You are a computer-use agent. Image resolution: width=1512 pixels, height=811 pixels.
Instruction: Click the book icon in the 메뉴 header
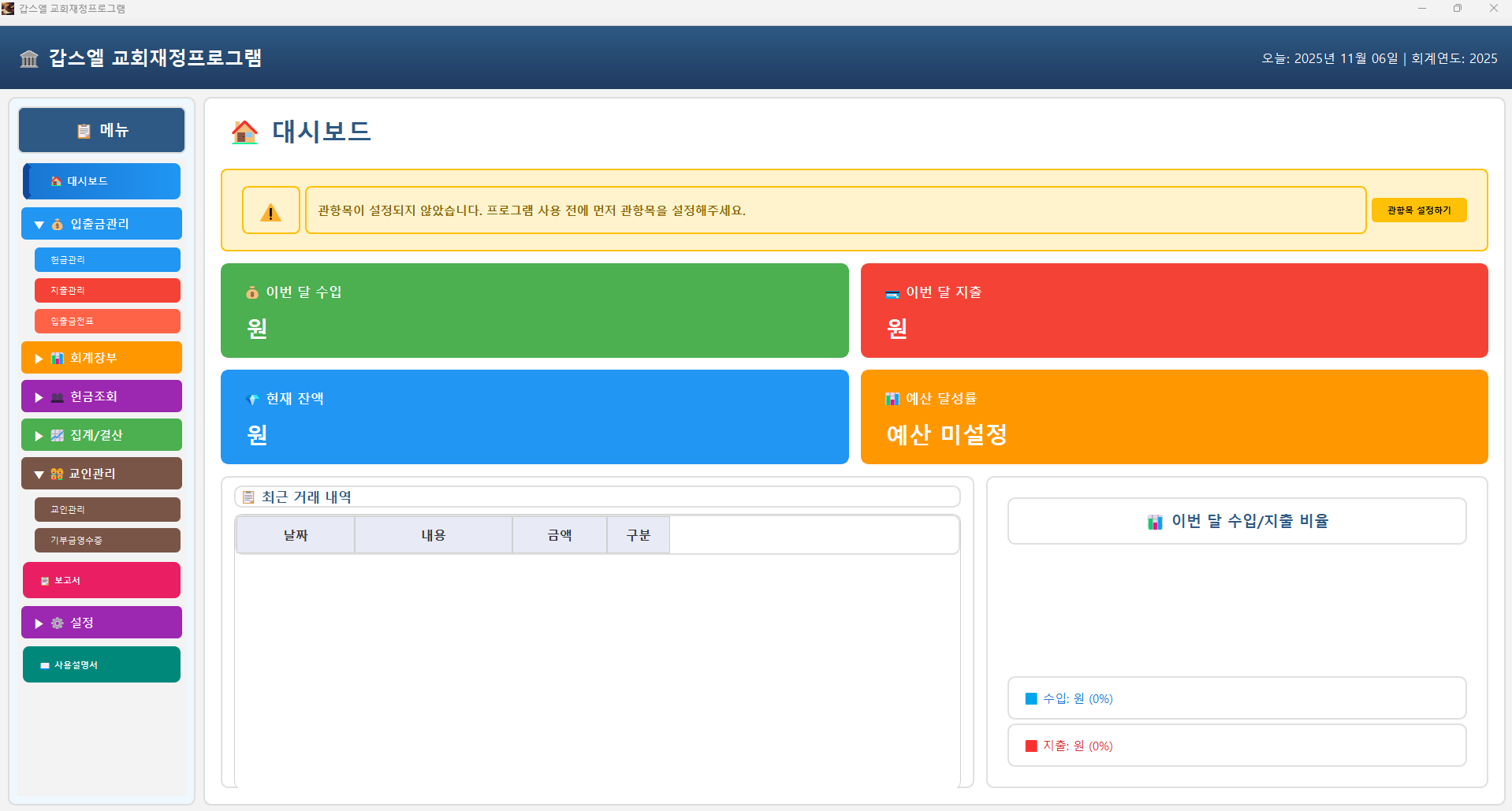tap(85, 130)
